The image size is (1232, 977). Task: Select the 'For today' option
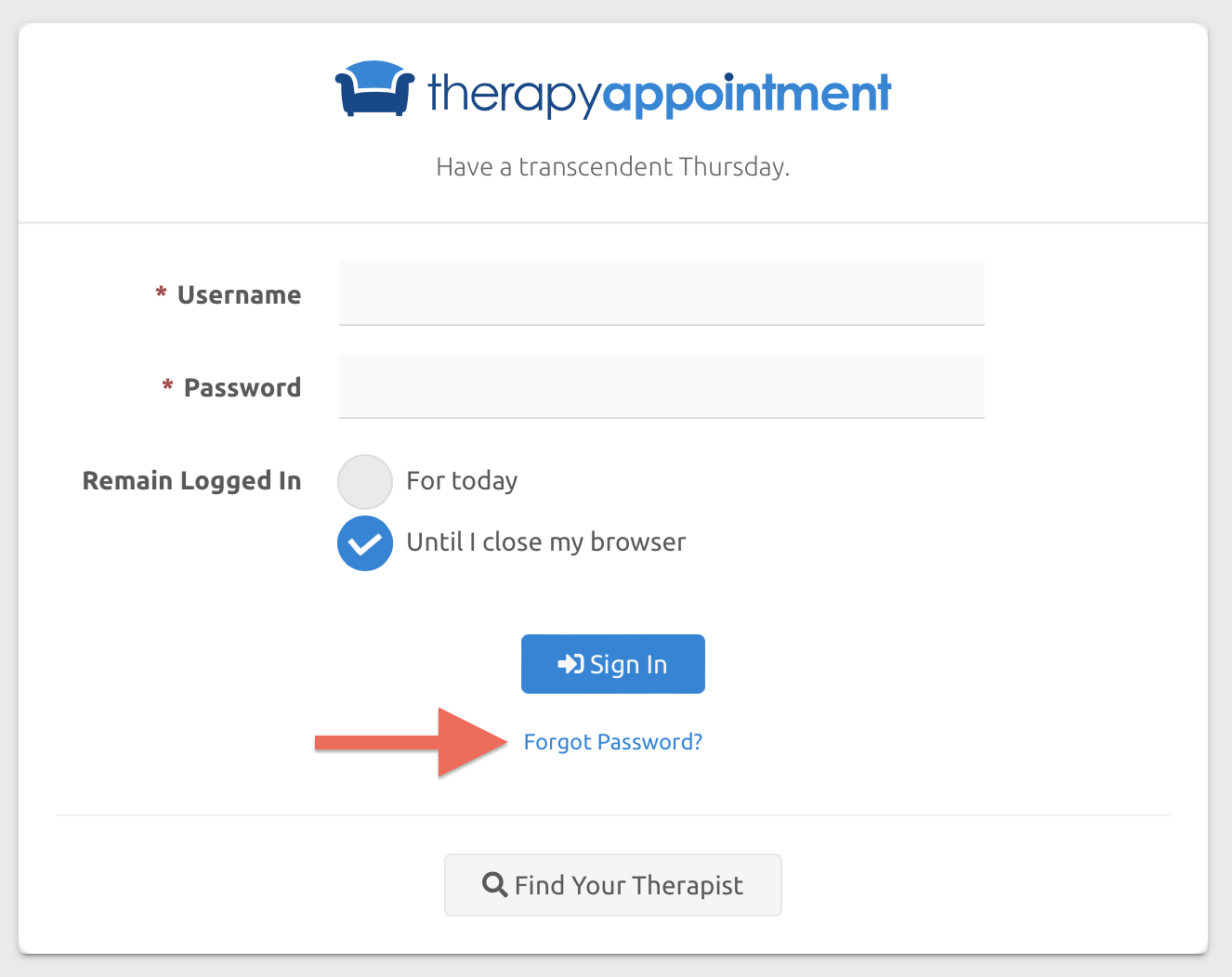coord(462,481)
